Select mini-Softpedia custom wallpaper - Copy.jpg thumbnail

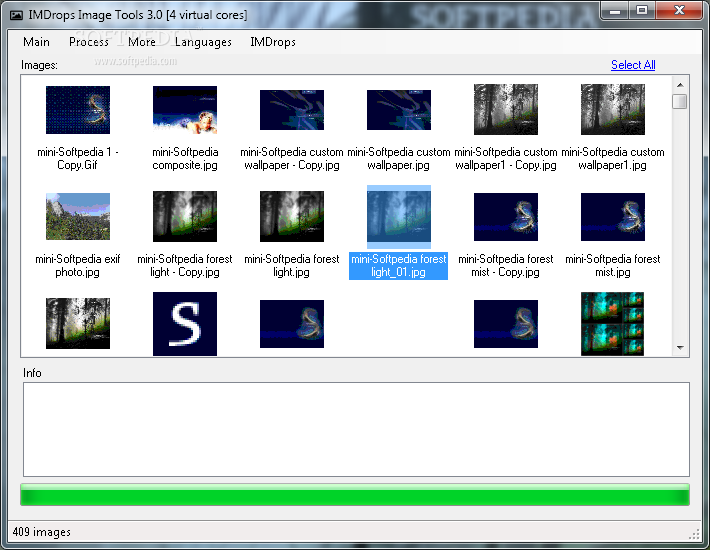click(x=292, y=110)
